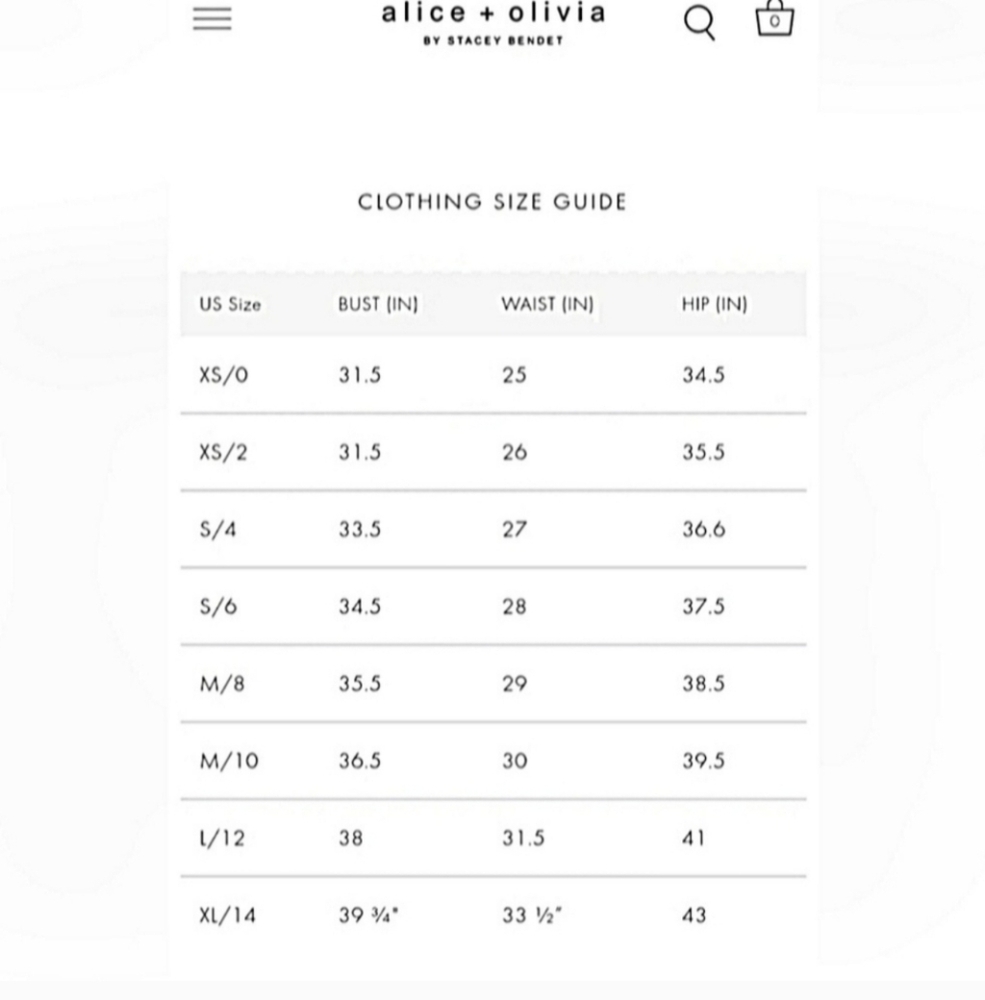Click the XS/2 size row label
This screenshot has width=985, height=1000.
(223, 452)
